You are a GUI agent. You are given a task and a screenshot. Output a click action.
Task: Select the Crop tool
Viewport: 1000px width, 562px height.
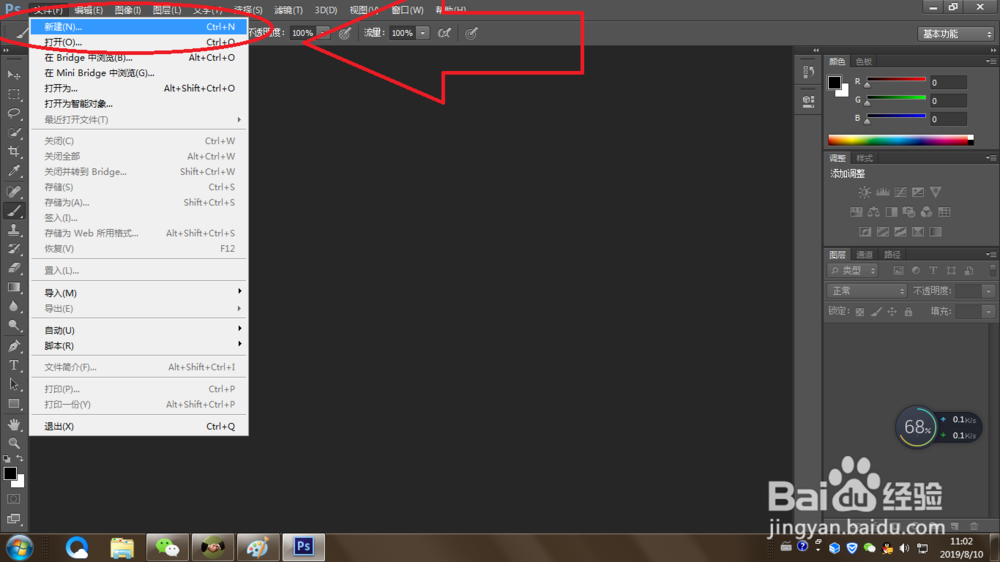pos(13,152)
